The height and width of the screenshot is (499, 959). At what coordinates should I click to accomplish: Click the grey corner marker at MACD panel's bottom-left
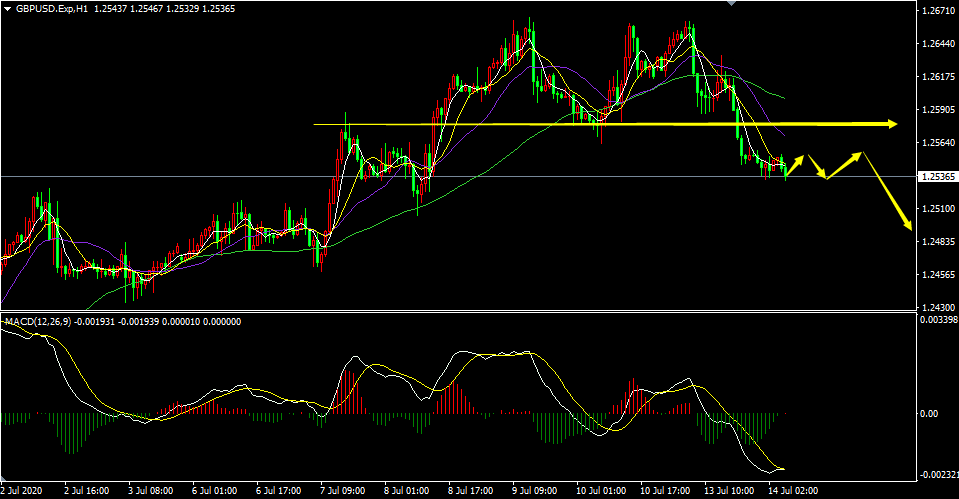point(4,477)
